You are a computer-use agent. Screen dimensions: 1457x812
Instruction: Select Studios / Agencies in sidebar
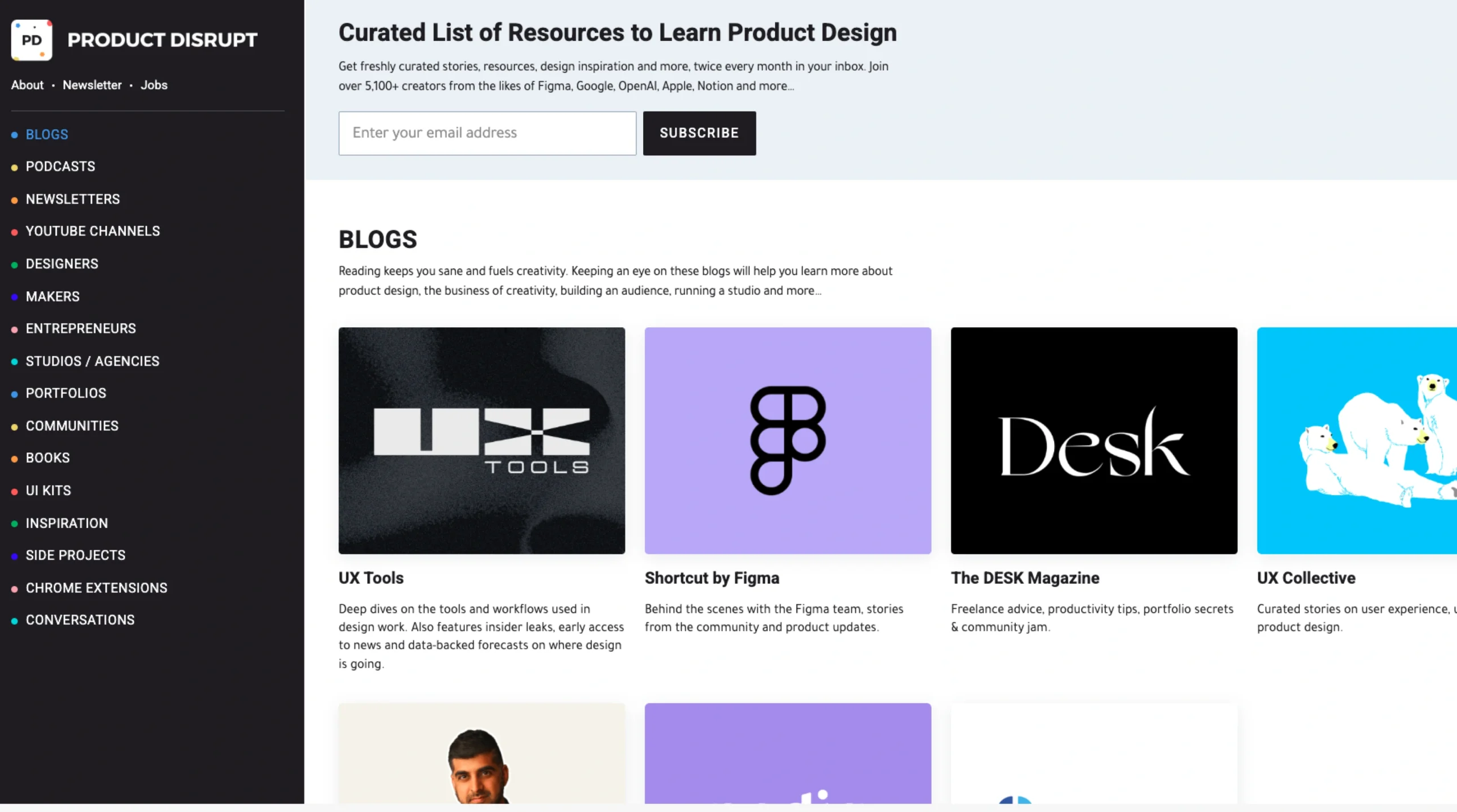pos(92,361)
